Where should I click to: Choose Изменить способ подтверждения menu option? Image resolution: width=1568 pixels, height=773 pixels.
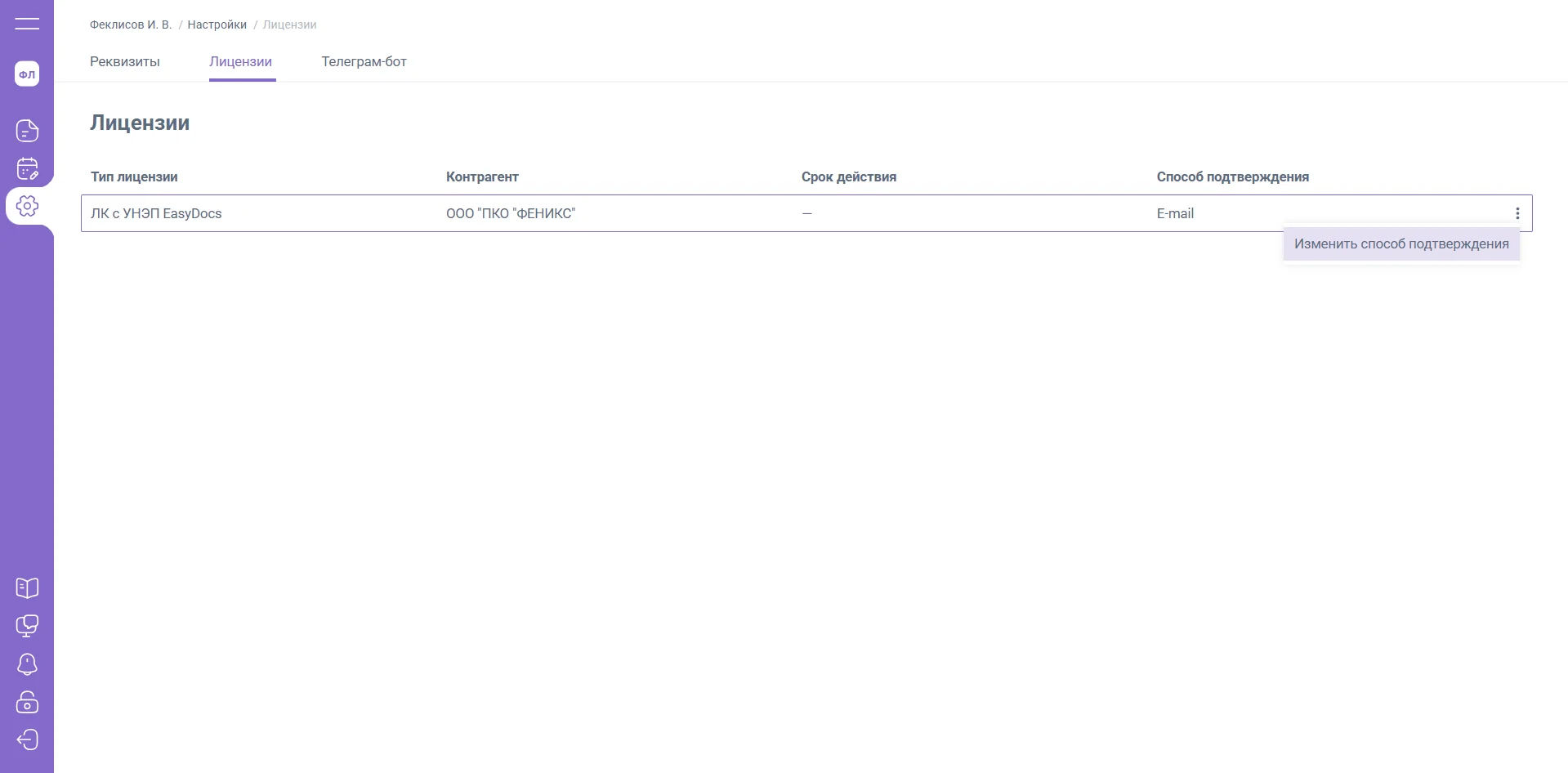click(1400, 244)
